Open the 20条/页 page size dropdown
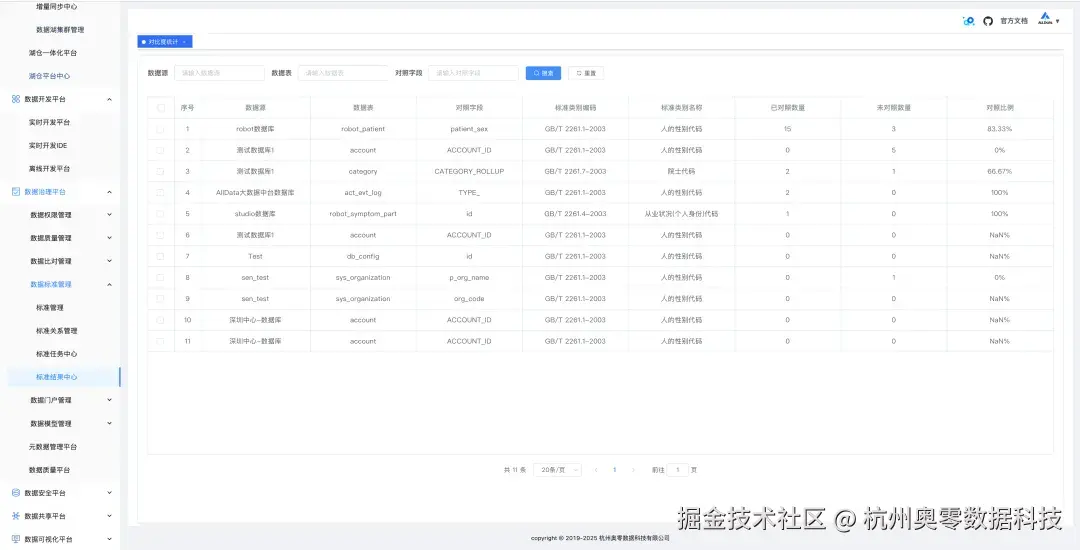Viewport: 1080px width, 550px height. tap(557, 470)
